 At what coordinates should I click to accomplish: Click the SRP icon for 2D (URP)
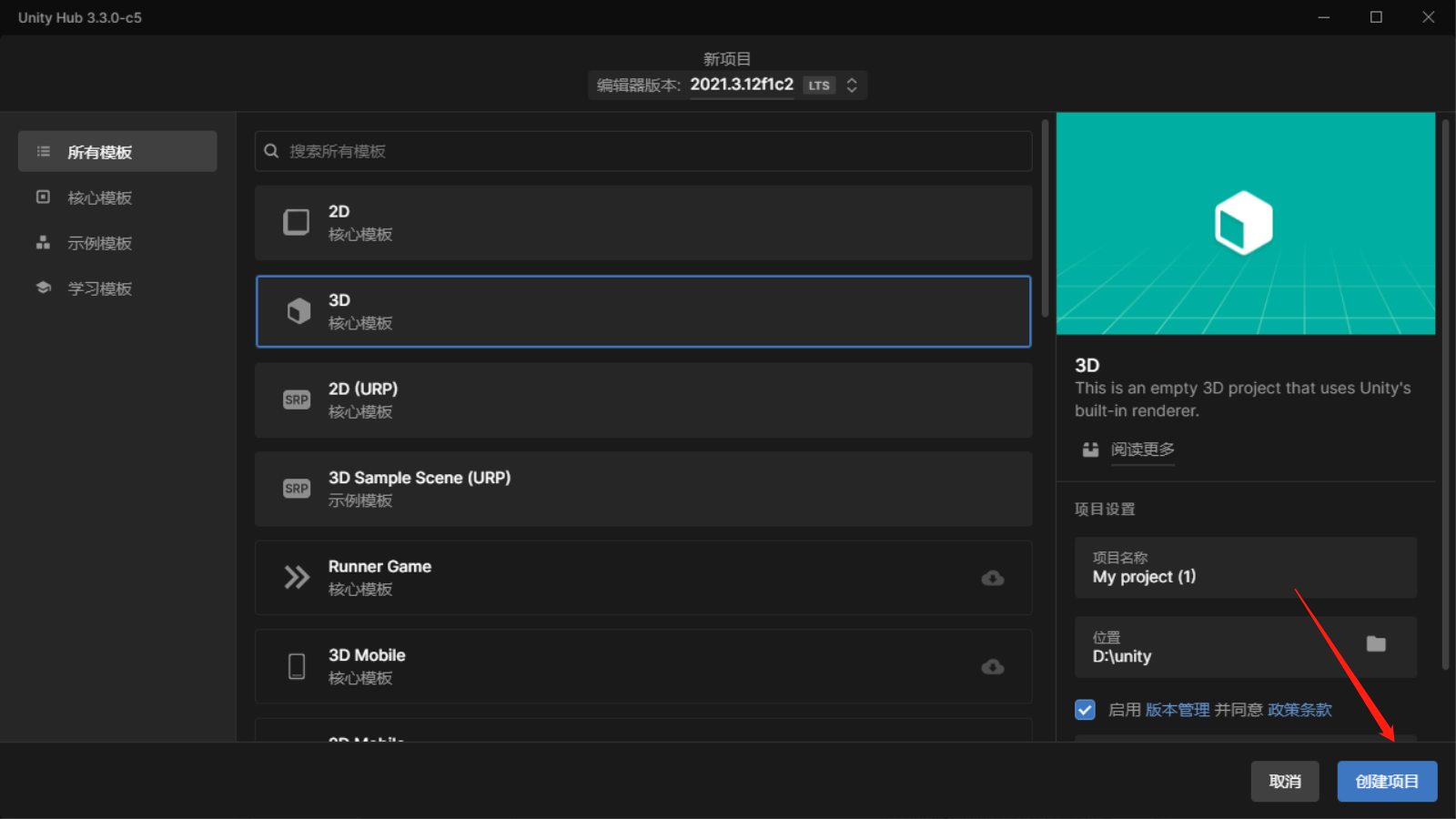(x=297, y=399)
